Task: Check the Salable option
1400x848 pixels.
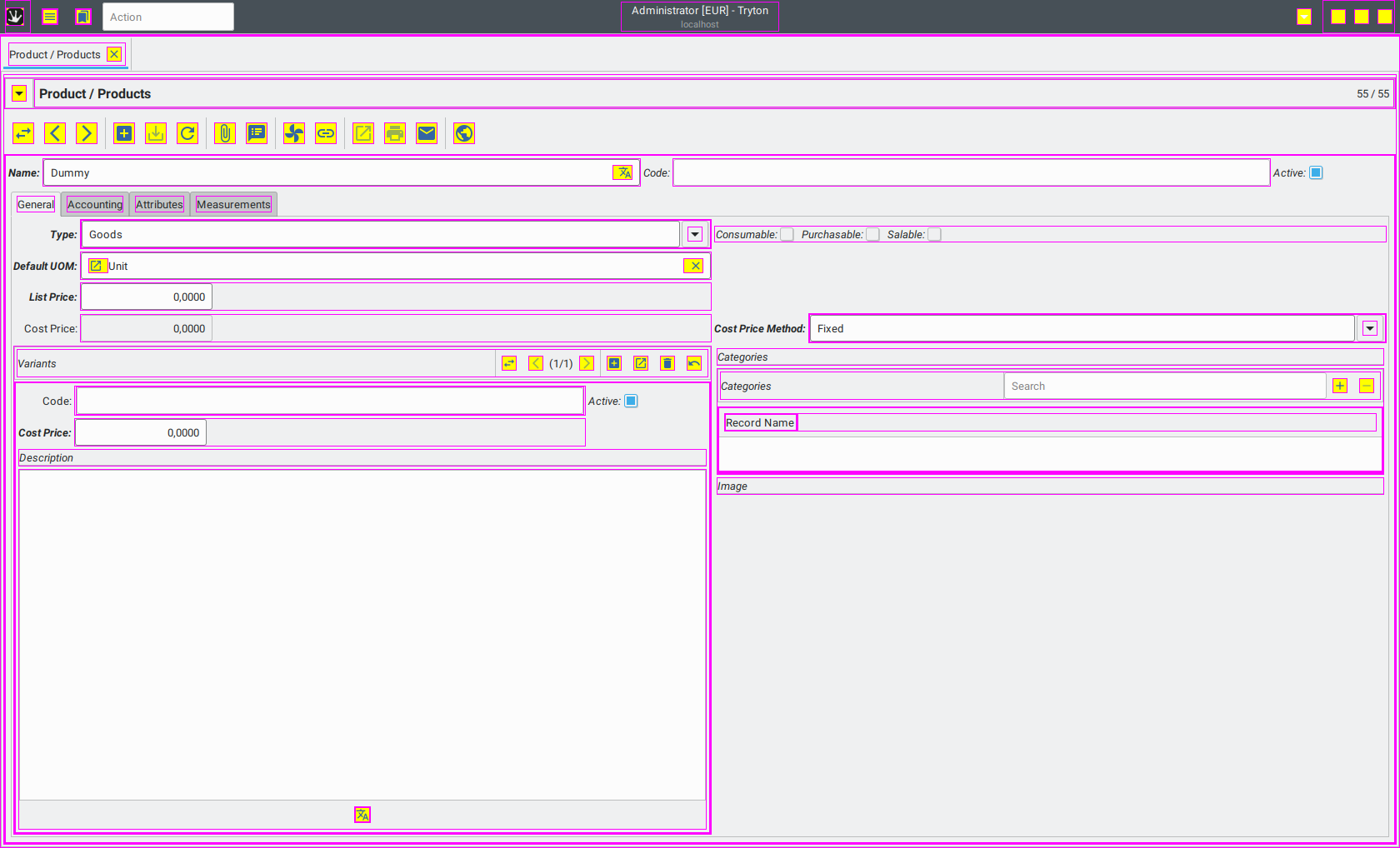Action: click(934, 235)
